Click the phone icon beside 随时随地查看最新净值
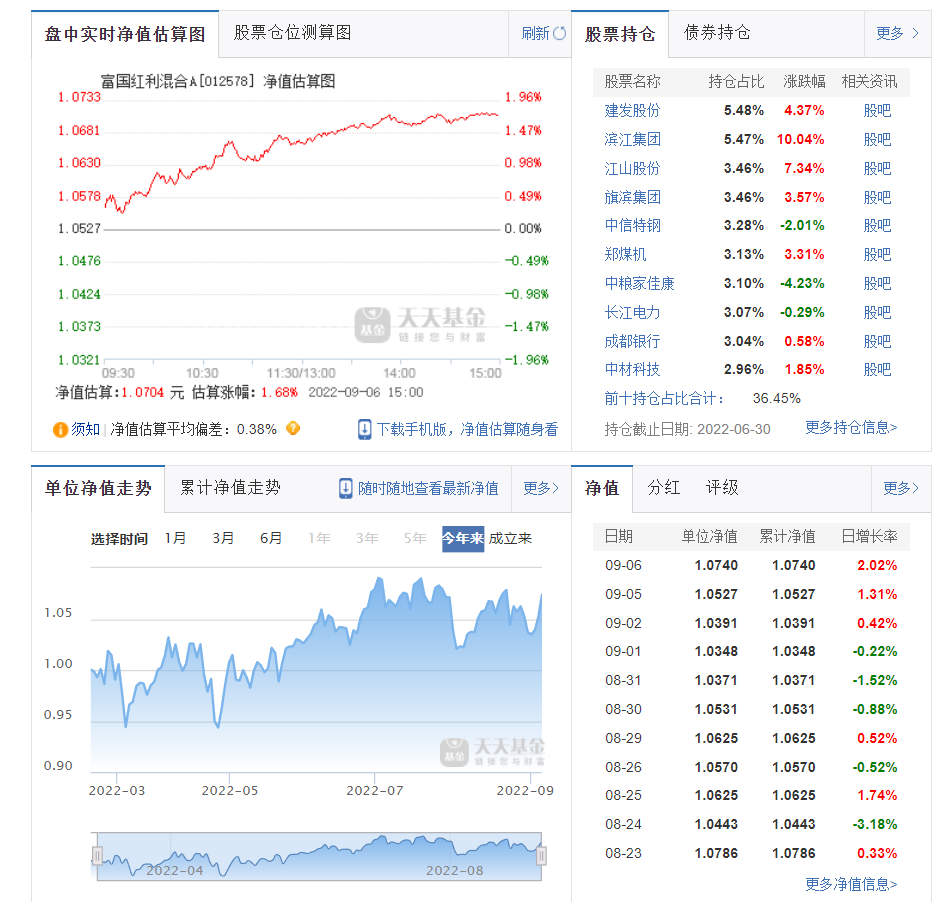The width and height of the screenshot is (935, 902). coord(346,488)
